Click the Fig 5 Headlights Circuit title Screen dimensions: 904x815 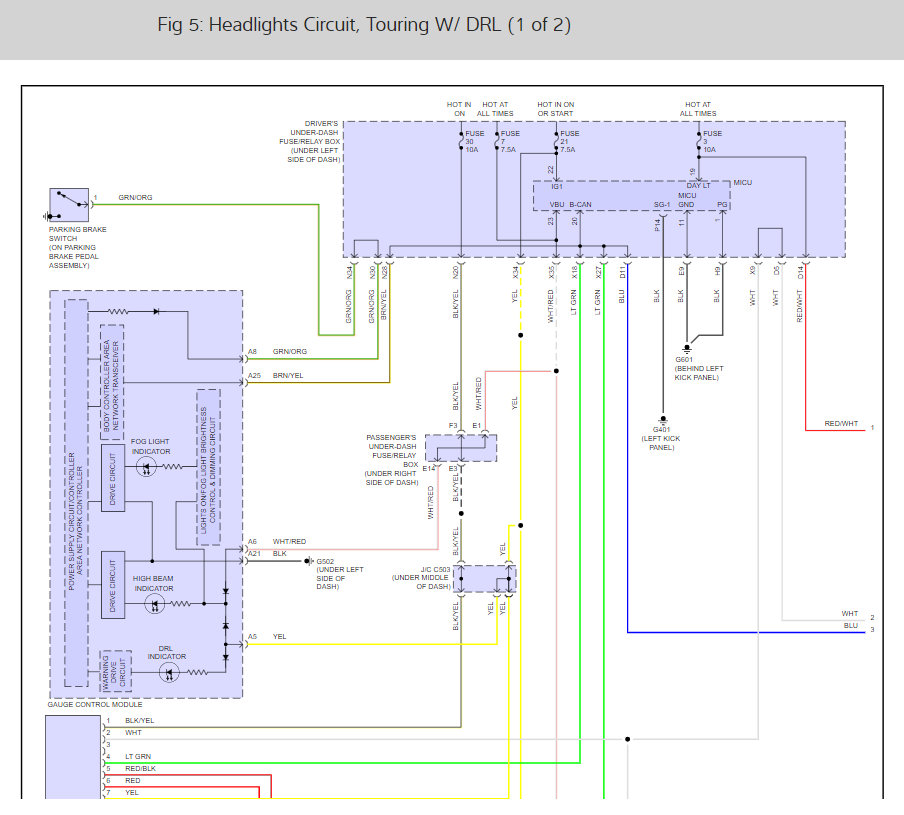point(364,25)
